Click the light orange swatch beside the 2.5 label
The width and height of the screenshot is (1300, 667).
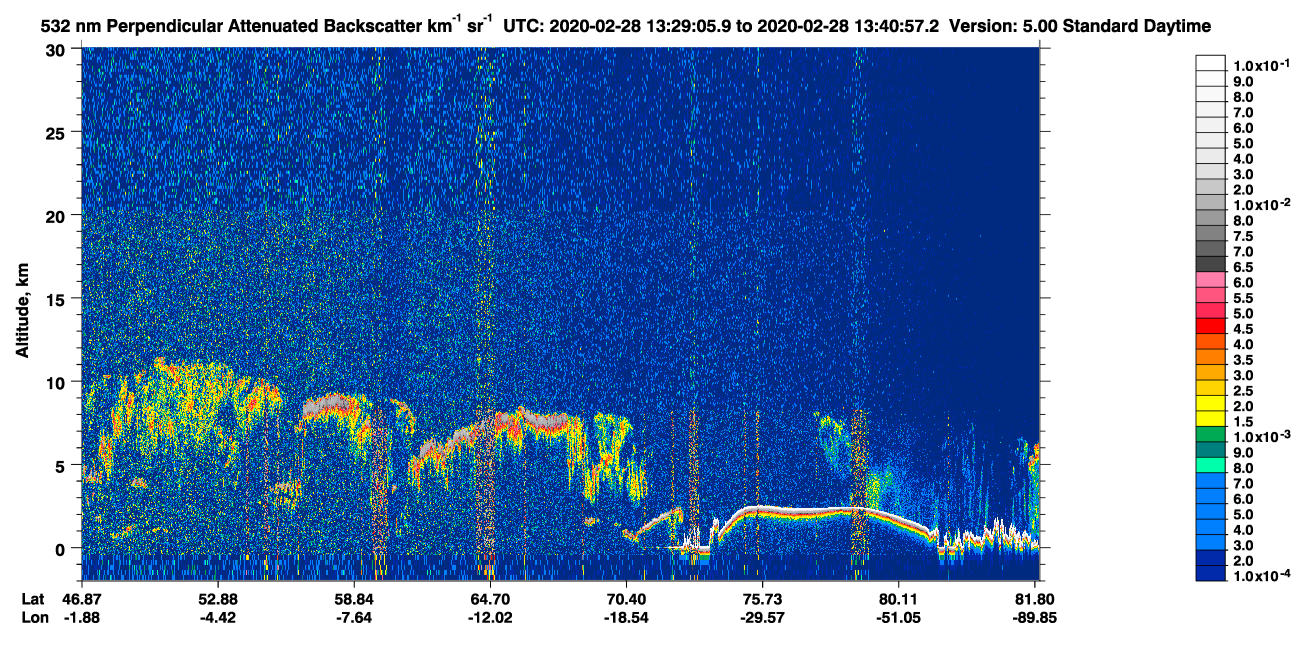click(x=1210, y=390)
